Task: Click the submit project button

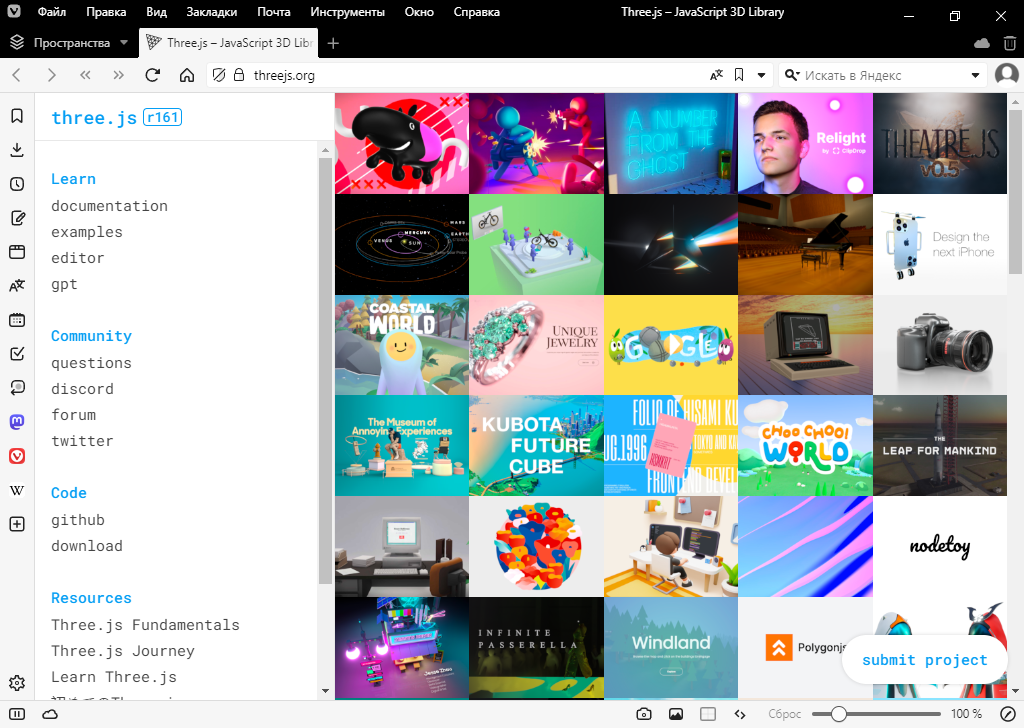Action: tap(924, 660)
